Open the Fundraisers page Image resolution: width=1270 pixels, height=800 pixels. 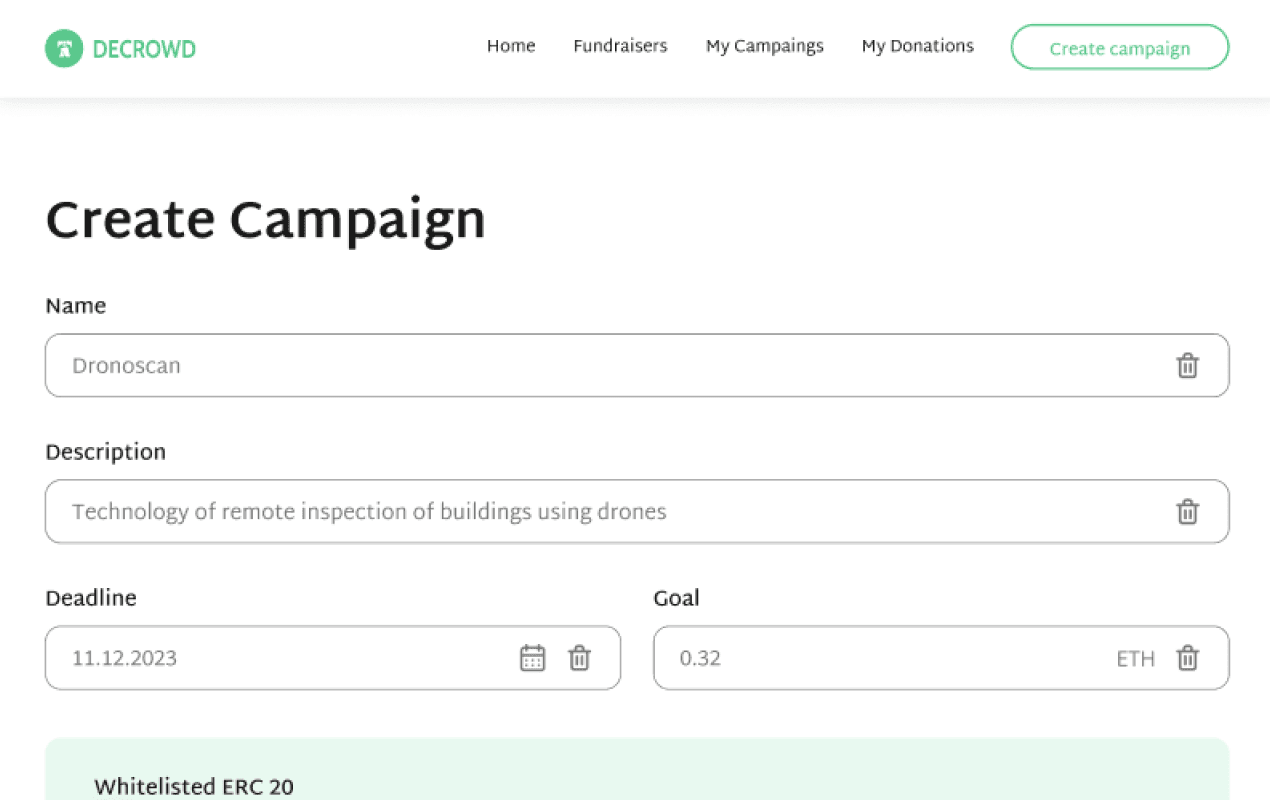pos(620,46)
